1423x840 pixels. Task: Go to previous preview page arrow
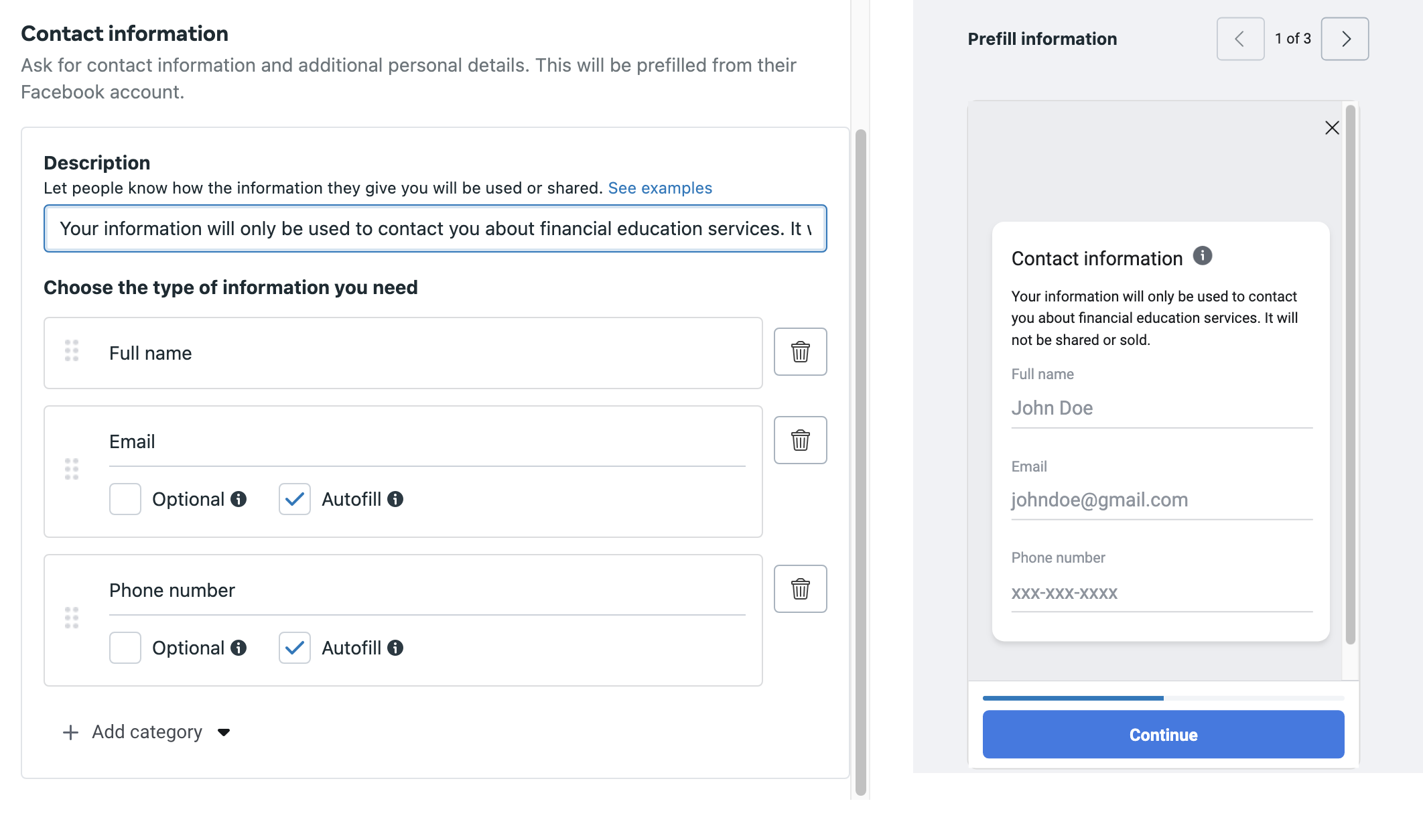1240,39
